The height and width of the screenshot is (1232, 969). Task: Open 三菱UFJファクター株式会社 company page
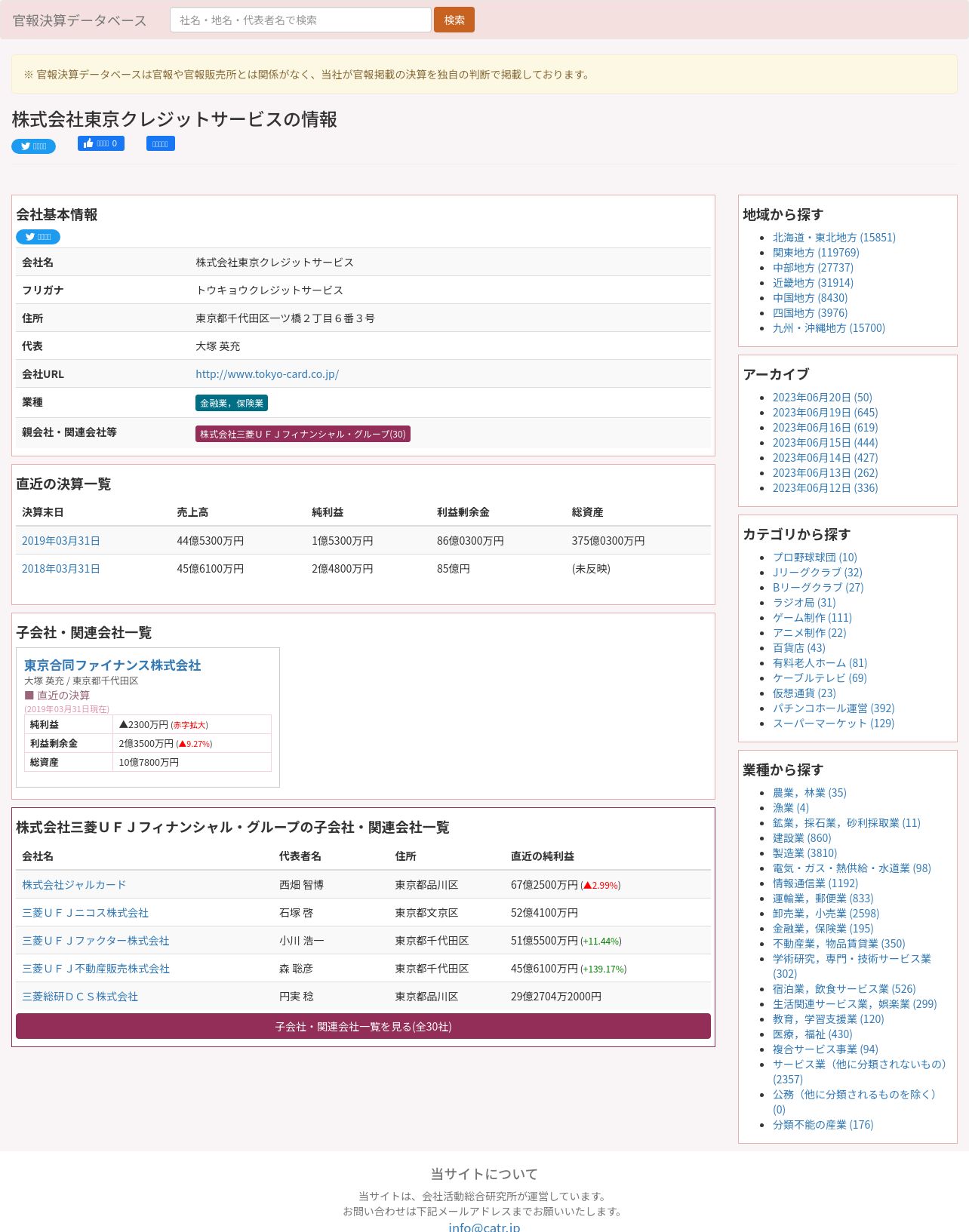(96, 941)
